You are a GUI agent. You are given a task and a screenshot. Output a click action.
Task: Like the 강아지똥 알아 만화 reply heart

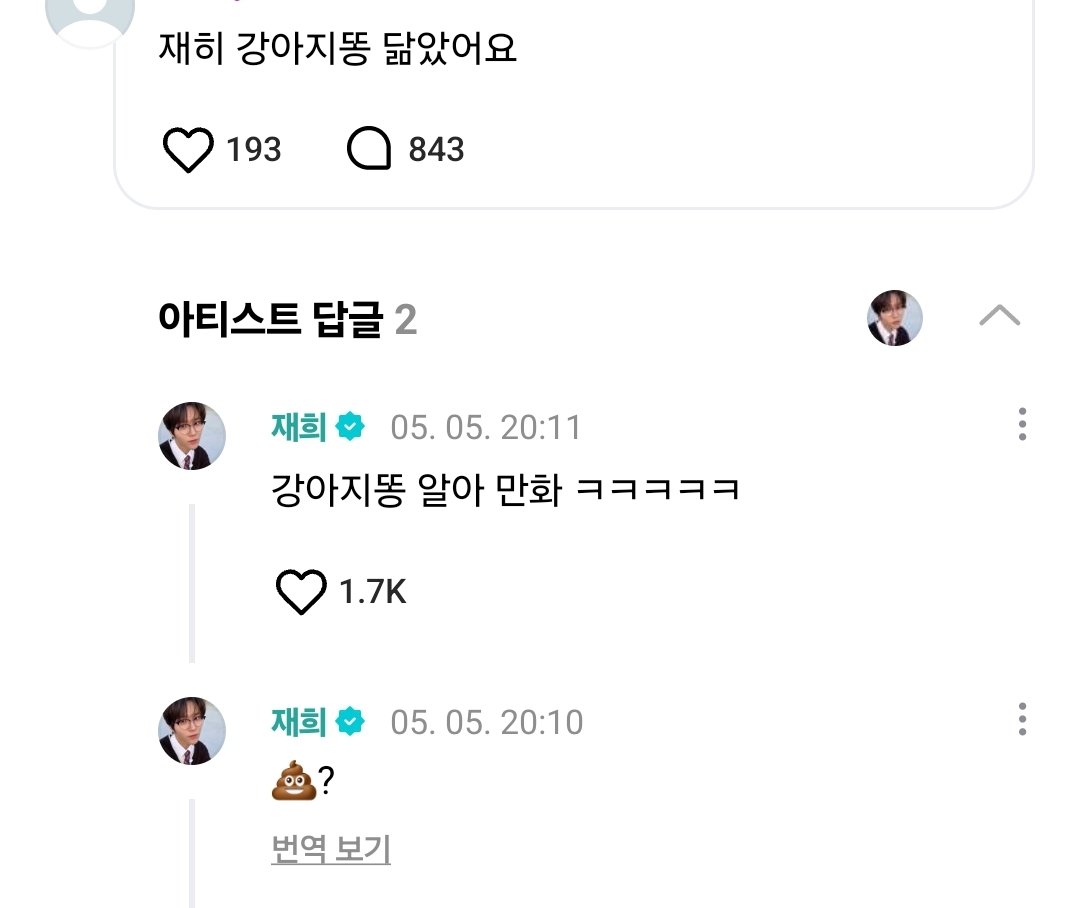(x=301, y=592)
